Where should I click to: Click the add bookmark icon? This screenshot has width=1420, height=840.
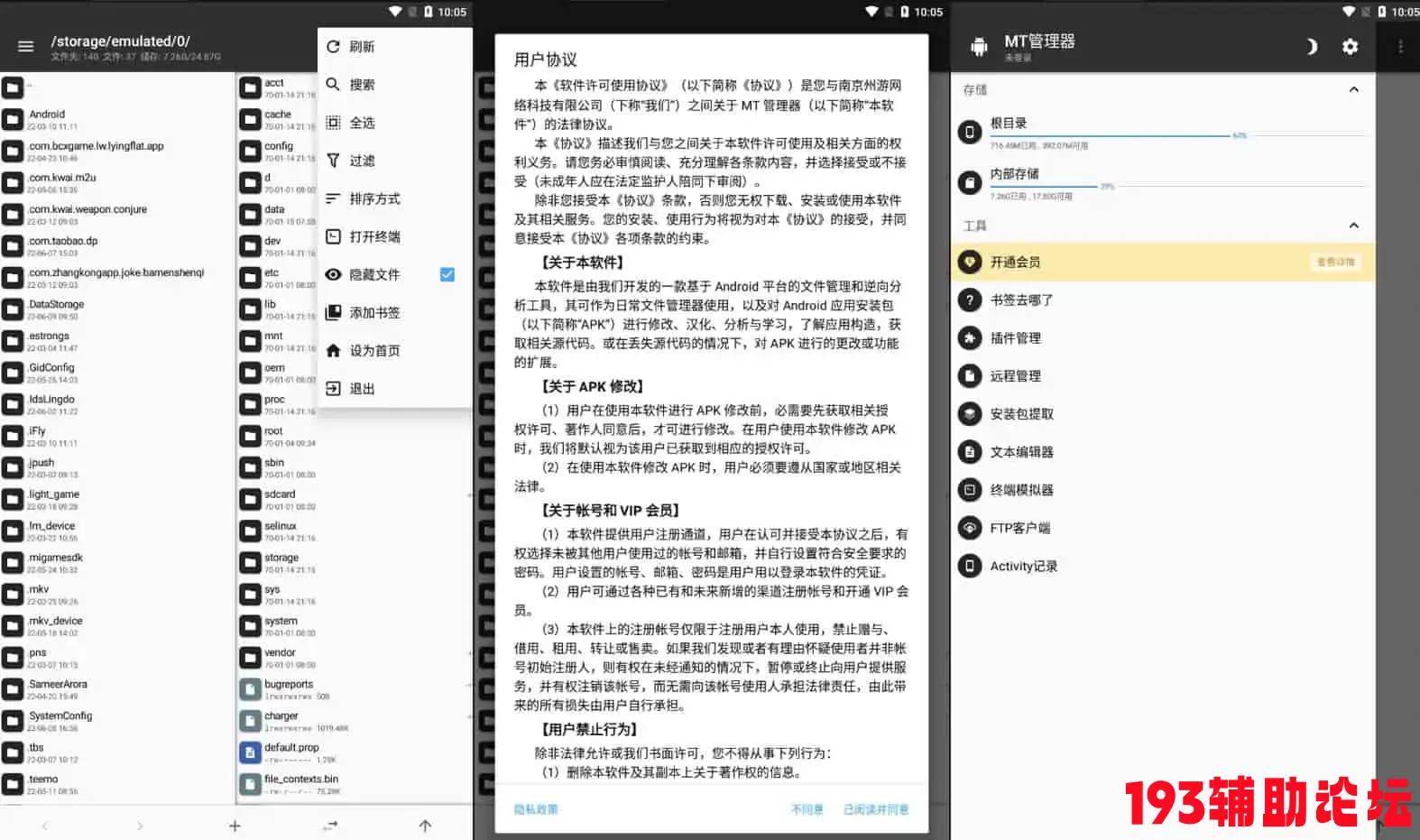point(333,312)
